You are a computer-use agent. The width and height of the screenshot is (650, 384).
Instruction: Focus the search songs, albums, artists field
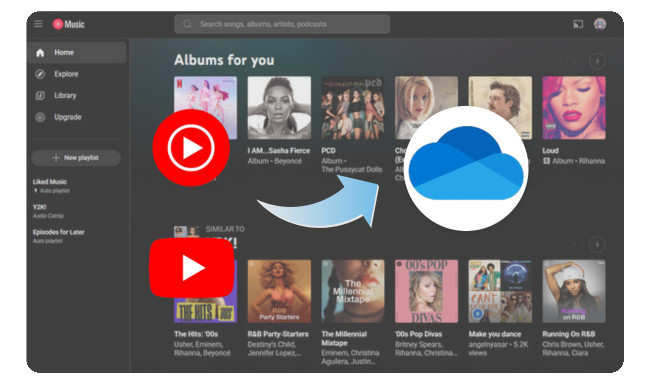coord(282,24)
